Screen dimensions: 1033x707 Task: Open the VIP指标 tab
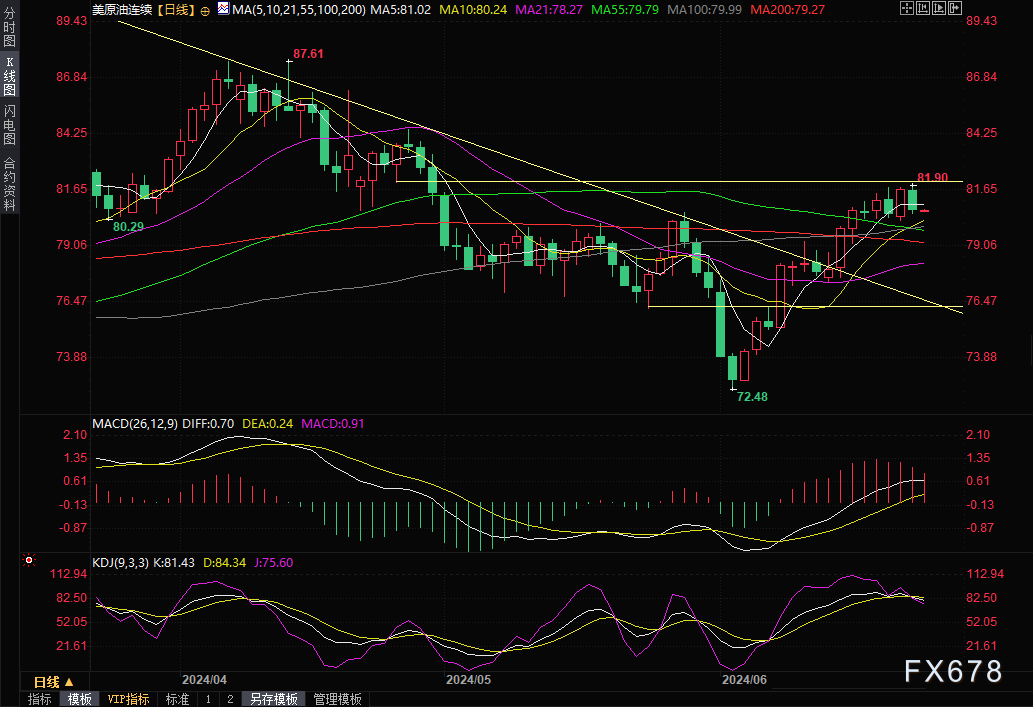tap(128, 699)
